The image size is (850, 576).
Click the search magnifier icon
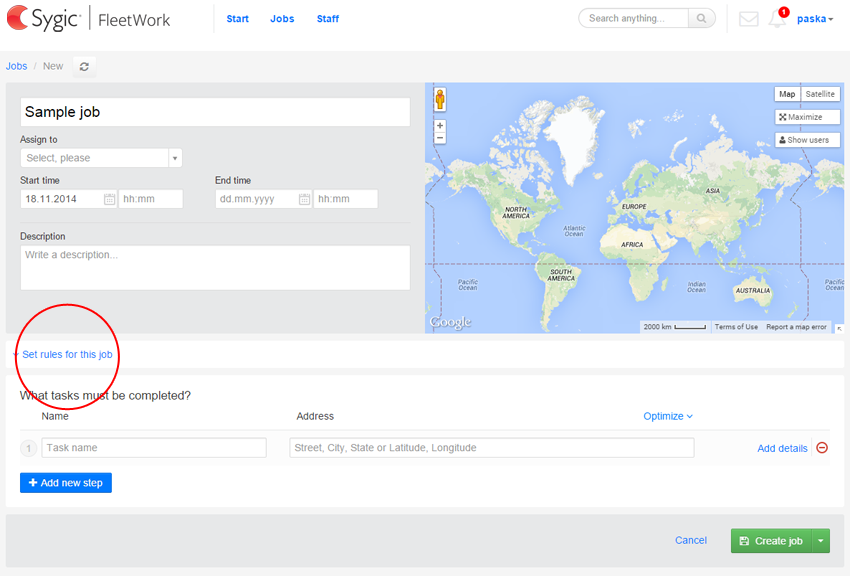pyautogui.click(x=701, y=18)
